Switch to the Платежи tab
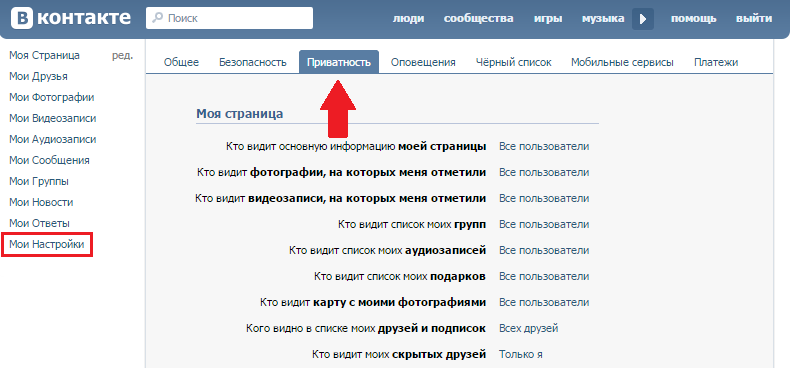The image size is (791, 368). pos(716,62)
